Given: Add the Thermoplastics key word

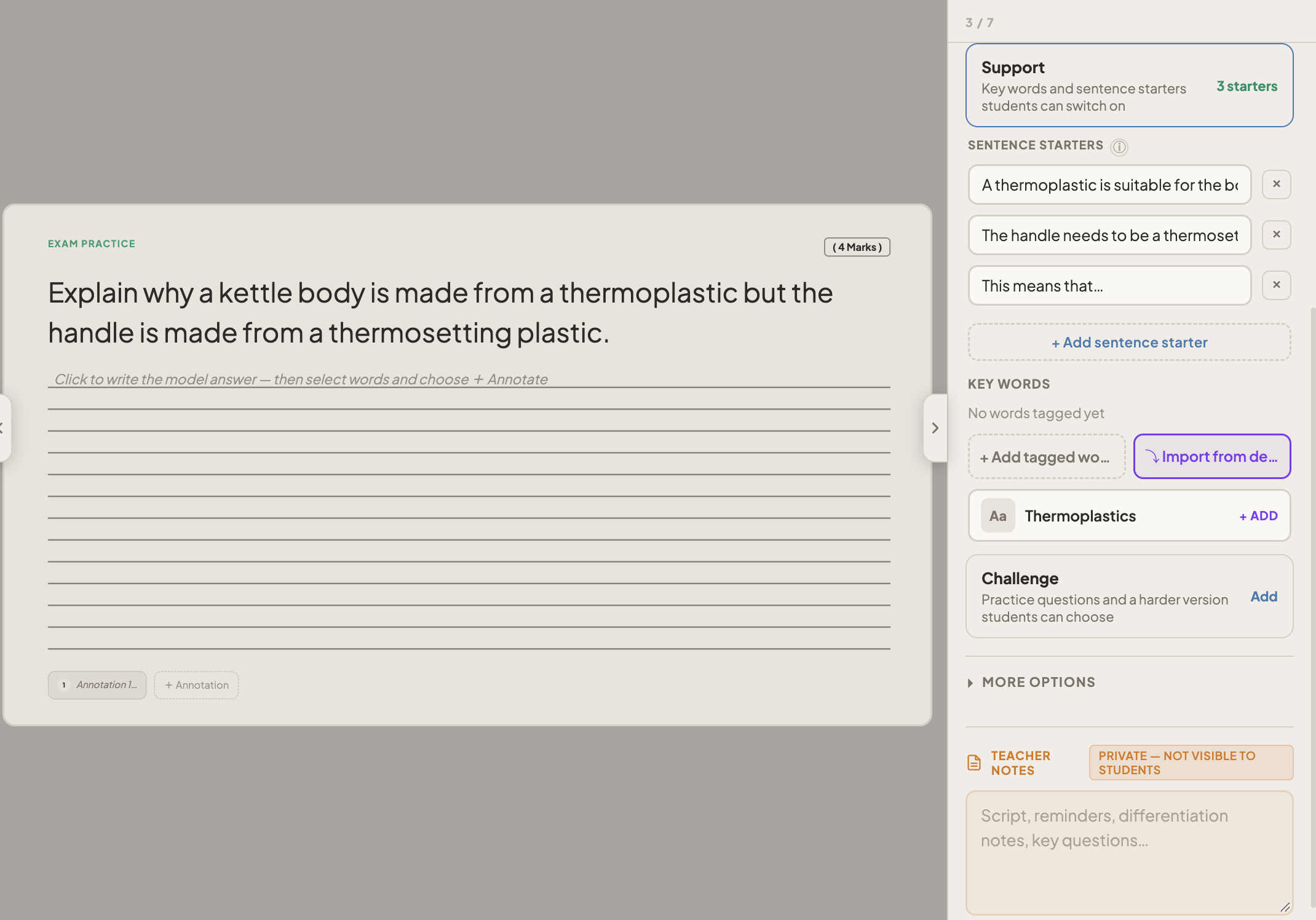Looking at the screenshot, I should pos(1258,515).
